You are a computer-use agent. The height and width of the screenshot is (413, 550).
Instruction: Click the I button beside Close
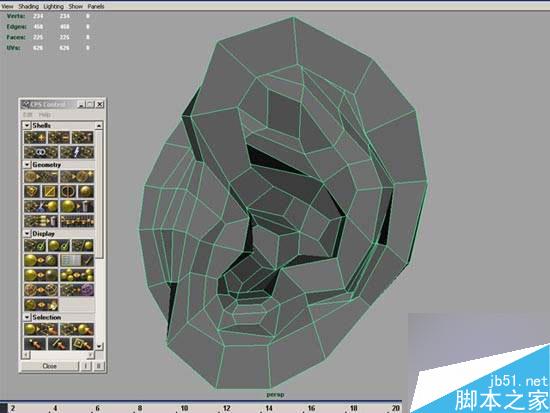[86, 366]
